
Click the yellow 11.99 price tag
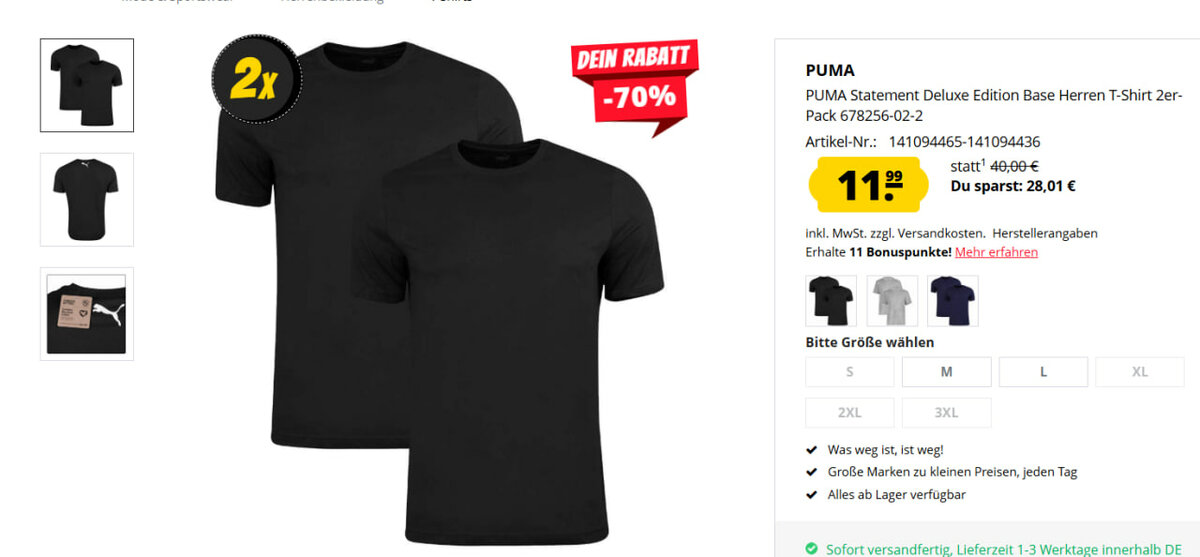click(x=861, y=185)
